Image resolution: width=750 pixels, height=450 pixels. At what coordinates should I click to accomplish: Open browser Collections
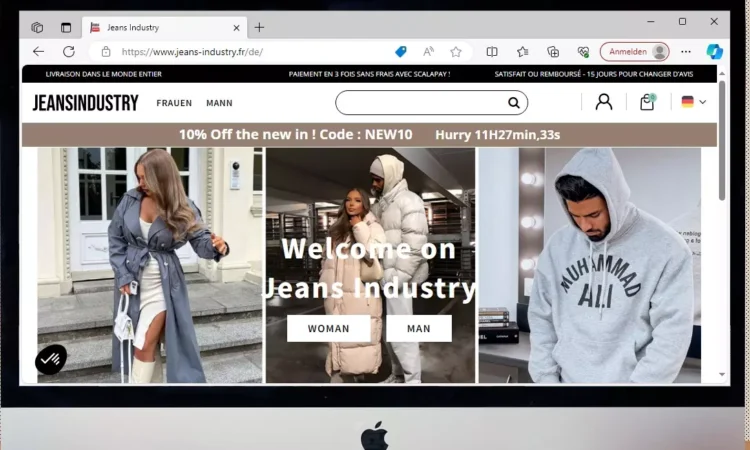(x=553, y=52)
